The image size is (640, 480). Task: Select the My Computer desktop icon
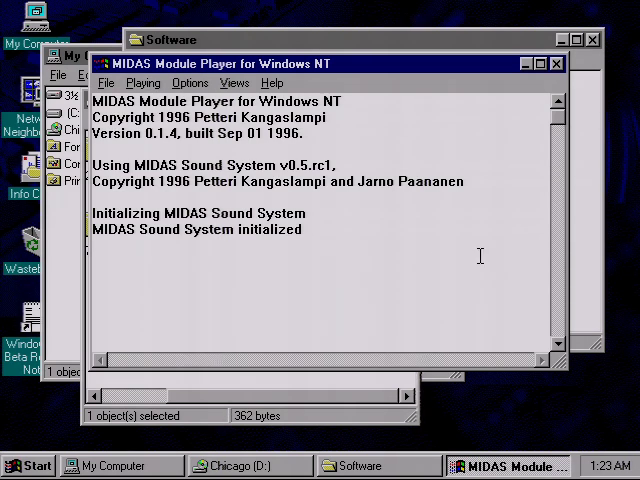tap(36, 17)
